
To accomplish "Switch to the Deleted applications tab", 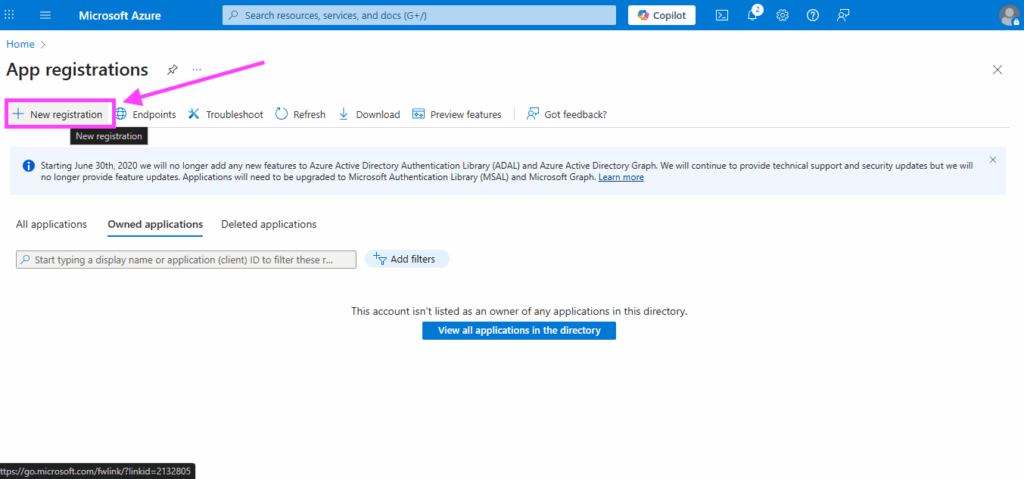I will point(268,224).
